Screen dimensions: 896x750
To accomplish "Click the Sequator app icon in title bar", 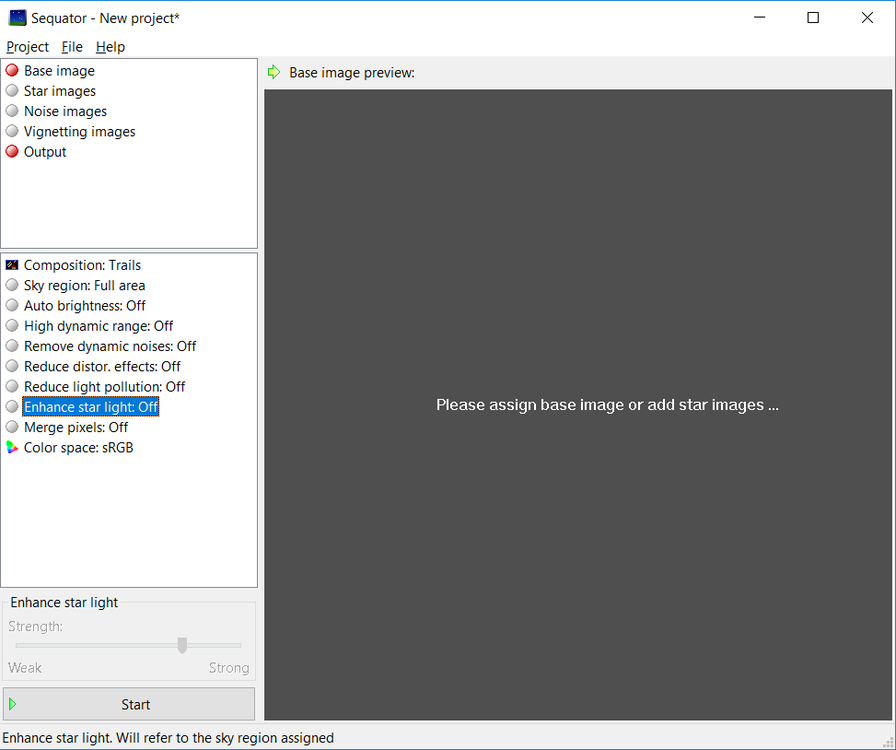I will tap(17, 18).
